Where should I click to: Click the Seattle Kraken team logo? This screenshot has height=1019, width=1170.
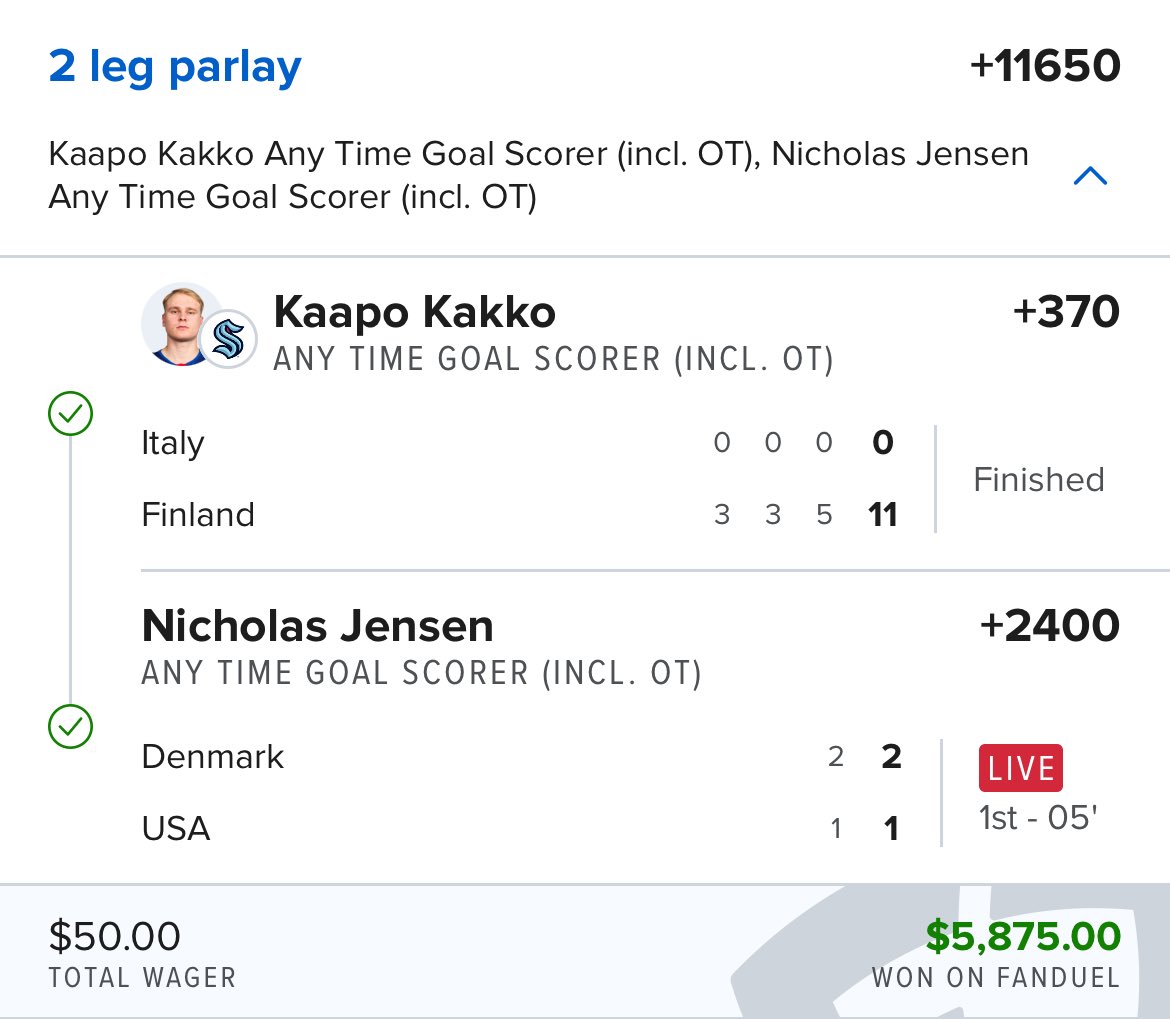[x=228, y=341]
